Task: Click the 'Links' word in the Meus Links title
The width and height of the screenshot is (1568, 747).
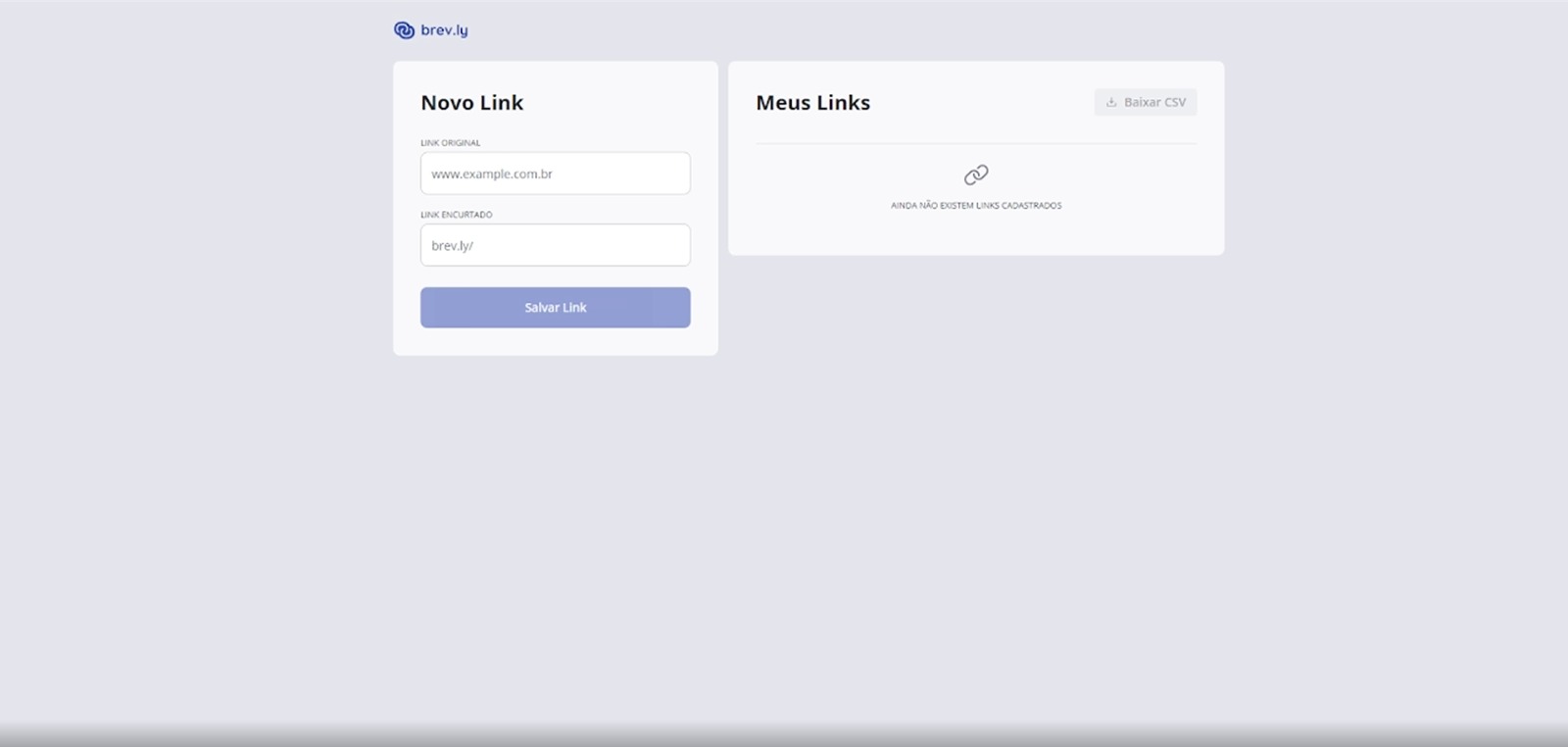Action: 843,103
